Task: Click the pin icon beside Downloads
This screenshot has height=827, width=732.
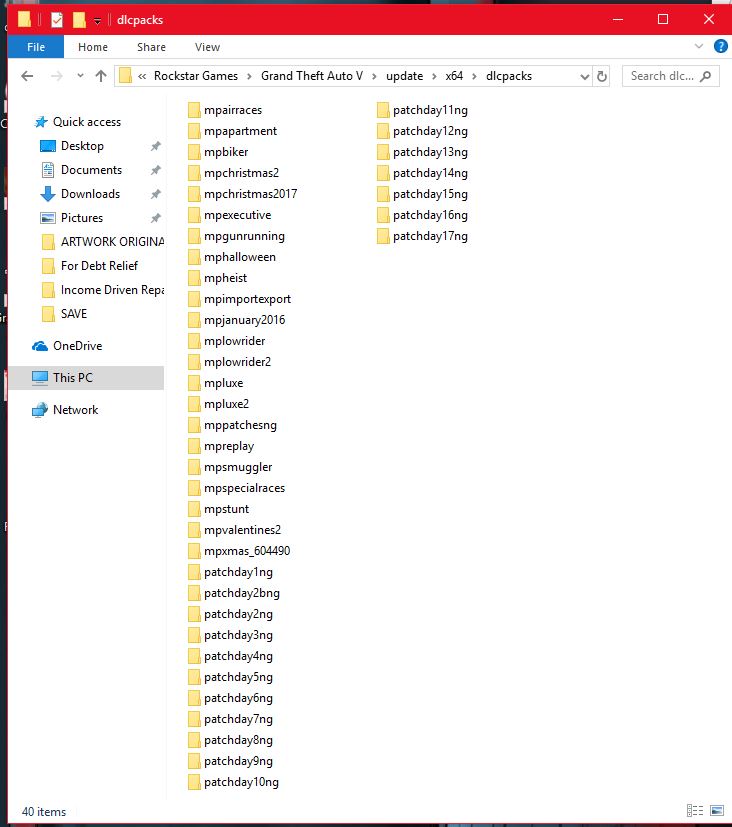Action: 156,194
